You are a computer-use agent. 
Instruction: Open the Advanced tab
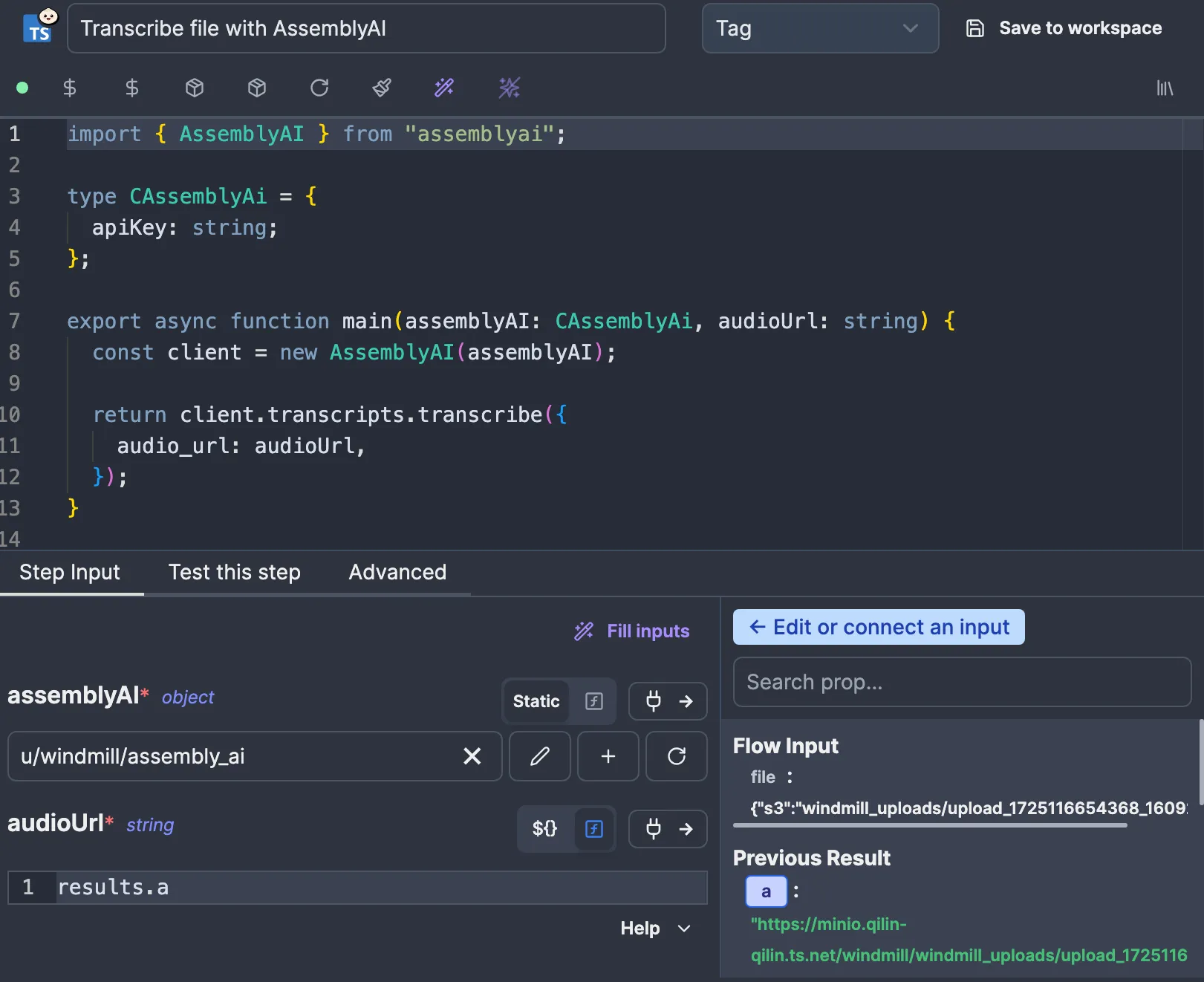(397, 572)
